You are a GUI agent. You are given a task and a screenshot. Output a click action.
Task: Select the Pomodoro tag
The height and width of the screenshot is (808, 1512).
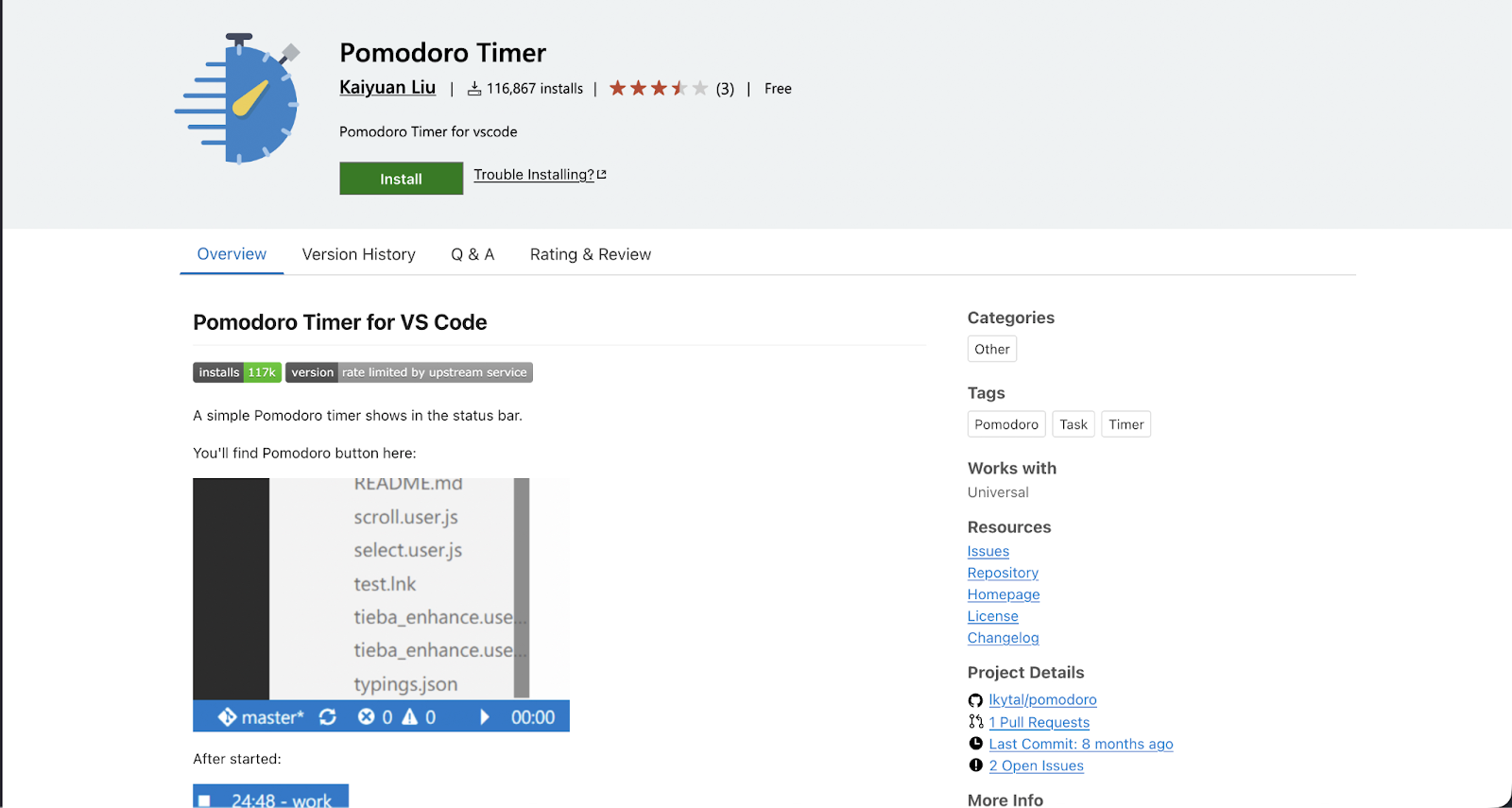(1006, 424)
